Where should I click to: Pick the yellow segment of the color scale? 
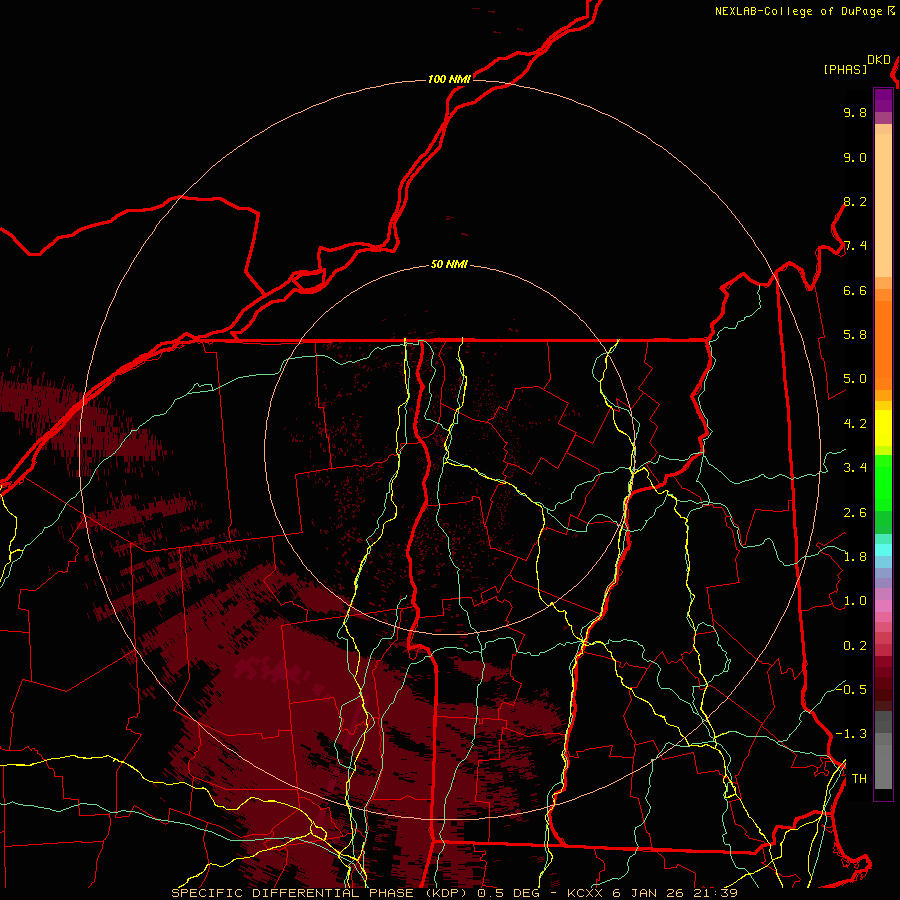(883, 428)
